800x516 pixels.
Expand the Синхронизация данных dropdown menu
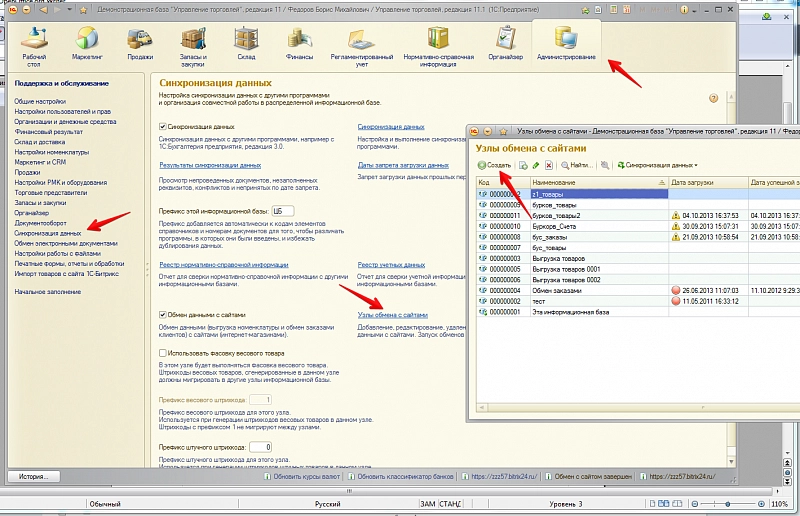tap(658, 165)
